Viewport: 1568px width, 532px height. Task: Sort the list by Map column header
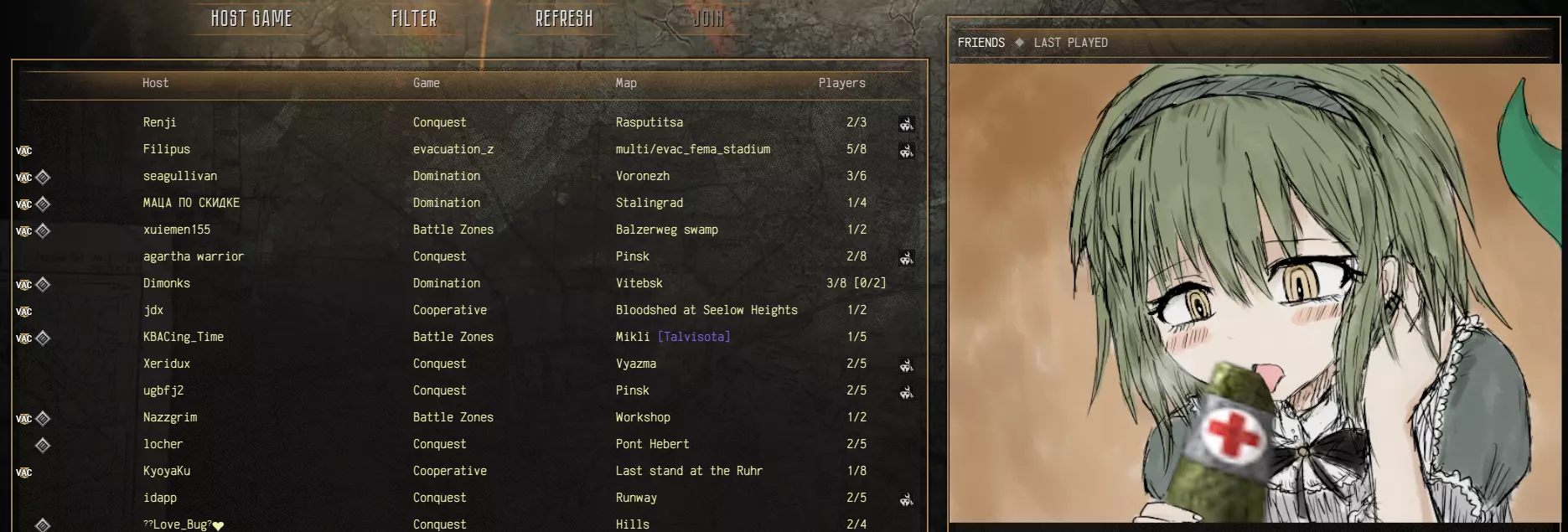(626, 83)
